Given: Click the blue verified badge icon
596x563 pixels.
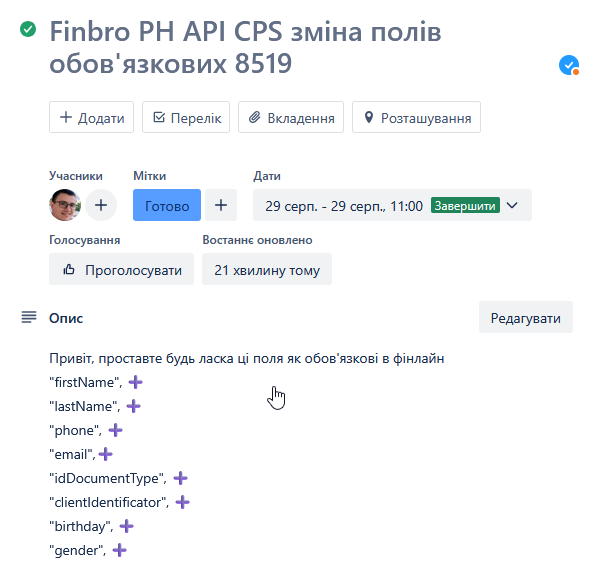Looking at the screenshot, I should (x=569, y=65).
